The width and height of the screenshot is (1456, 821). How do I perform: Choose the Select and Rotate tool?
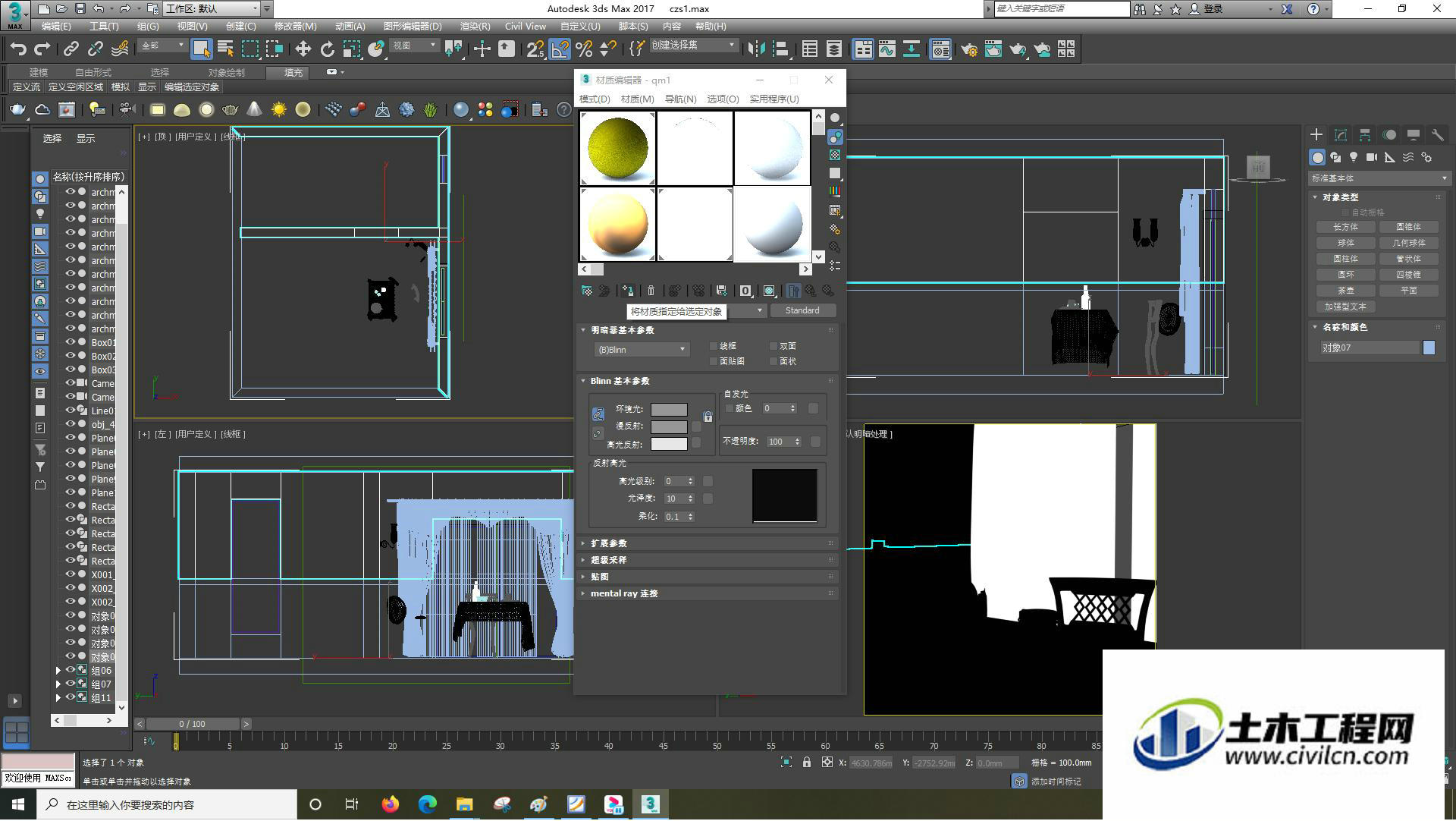327,49
